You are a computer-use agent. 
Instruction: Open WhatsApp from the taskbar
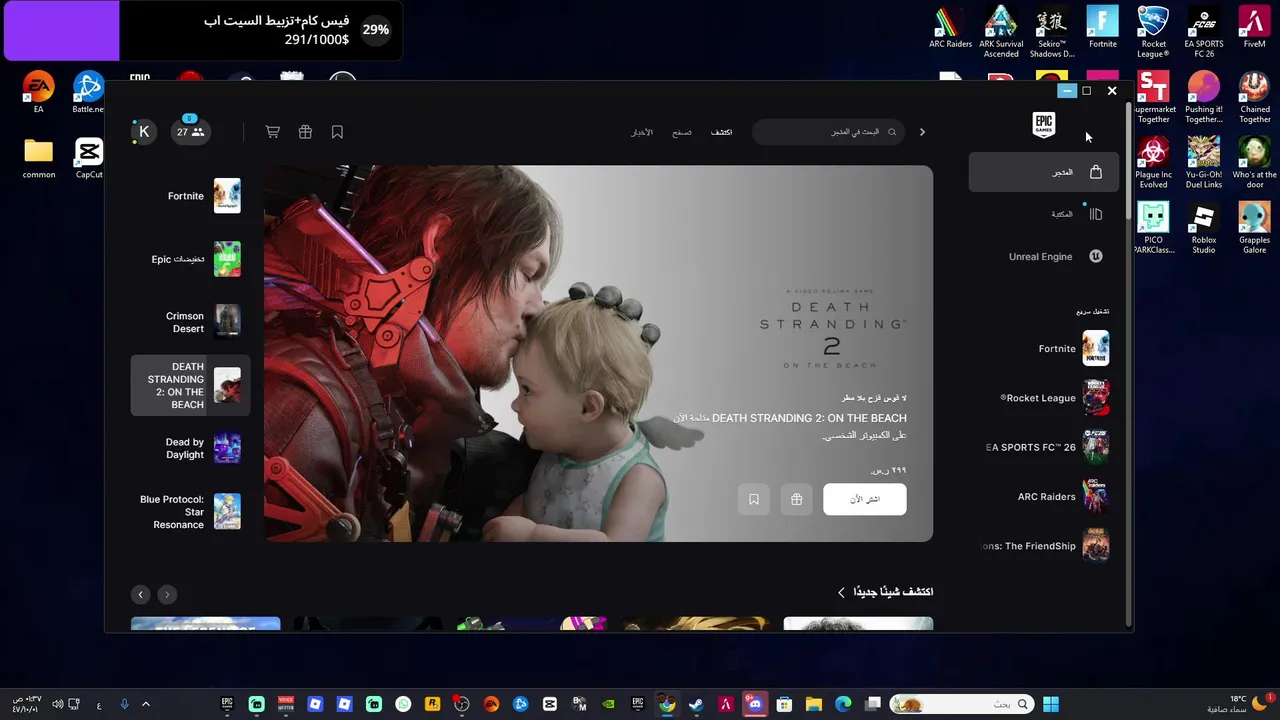[403, 704]
